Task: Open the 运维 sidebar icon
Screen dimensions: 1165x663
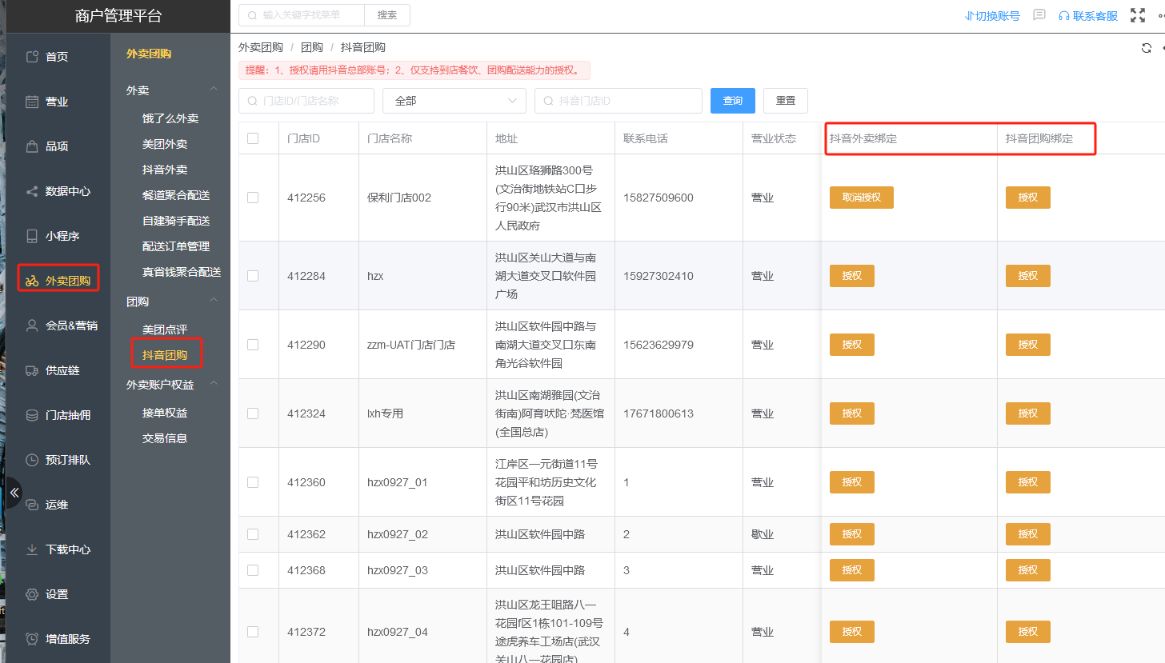Action: click(x=32, y=505)
